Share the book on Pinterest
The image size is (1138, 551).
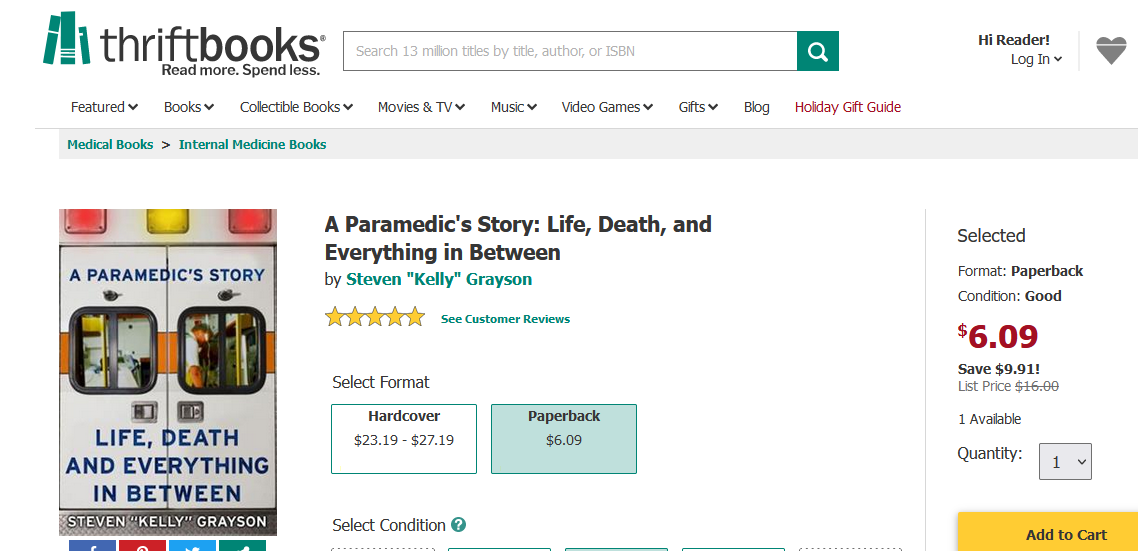142,546
